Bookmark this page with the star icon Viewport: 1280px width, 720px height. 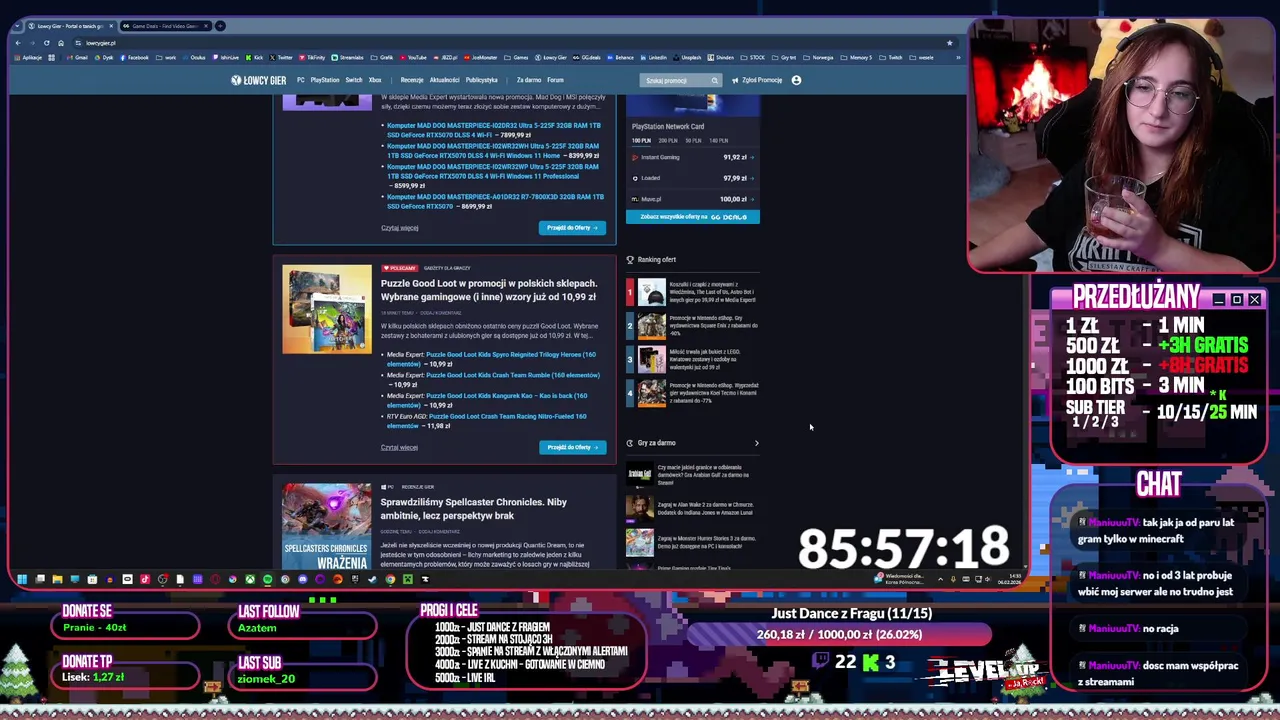pos(949,43)
